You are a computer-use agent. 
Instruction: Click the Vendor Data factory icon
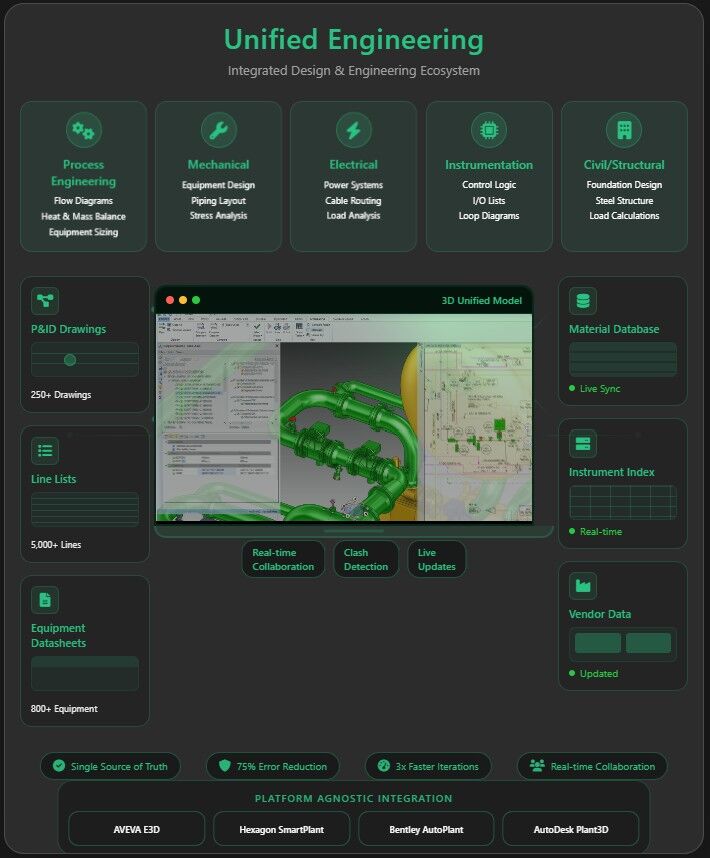(583, 585)
